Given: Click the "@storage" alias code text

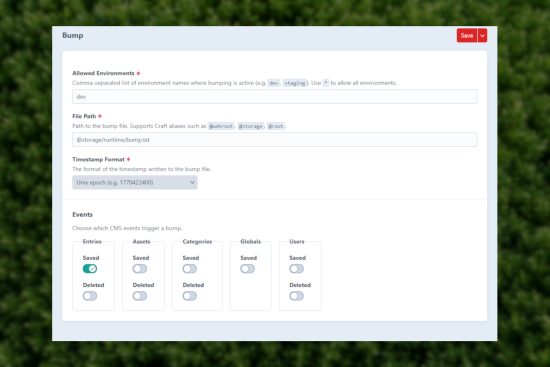Looking at the screenshot, I should (x=250, y=126).
